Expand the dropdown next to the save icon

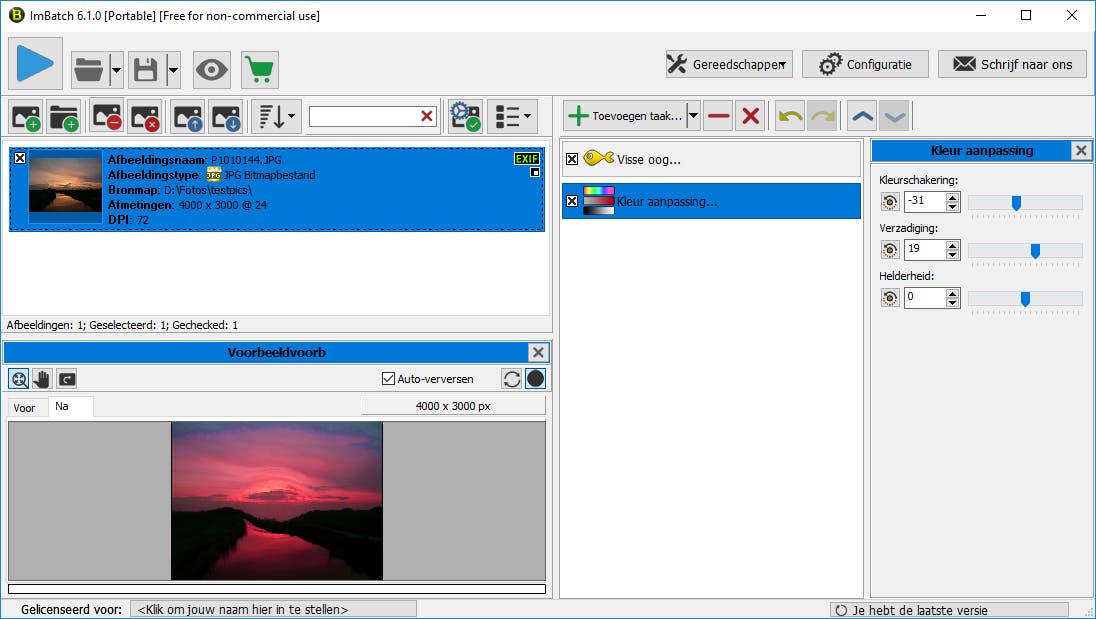(x=173, y=70)
